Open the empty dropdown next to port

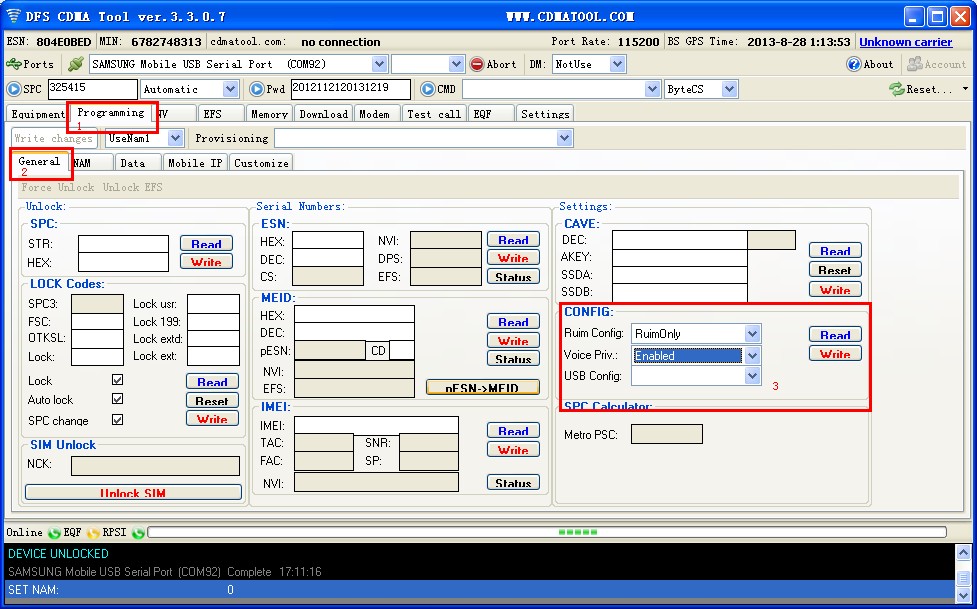click(456, 64)
